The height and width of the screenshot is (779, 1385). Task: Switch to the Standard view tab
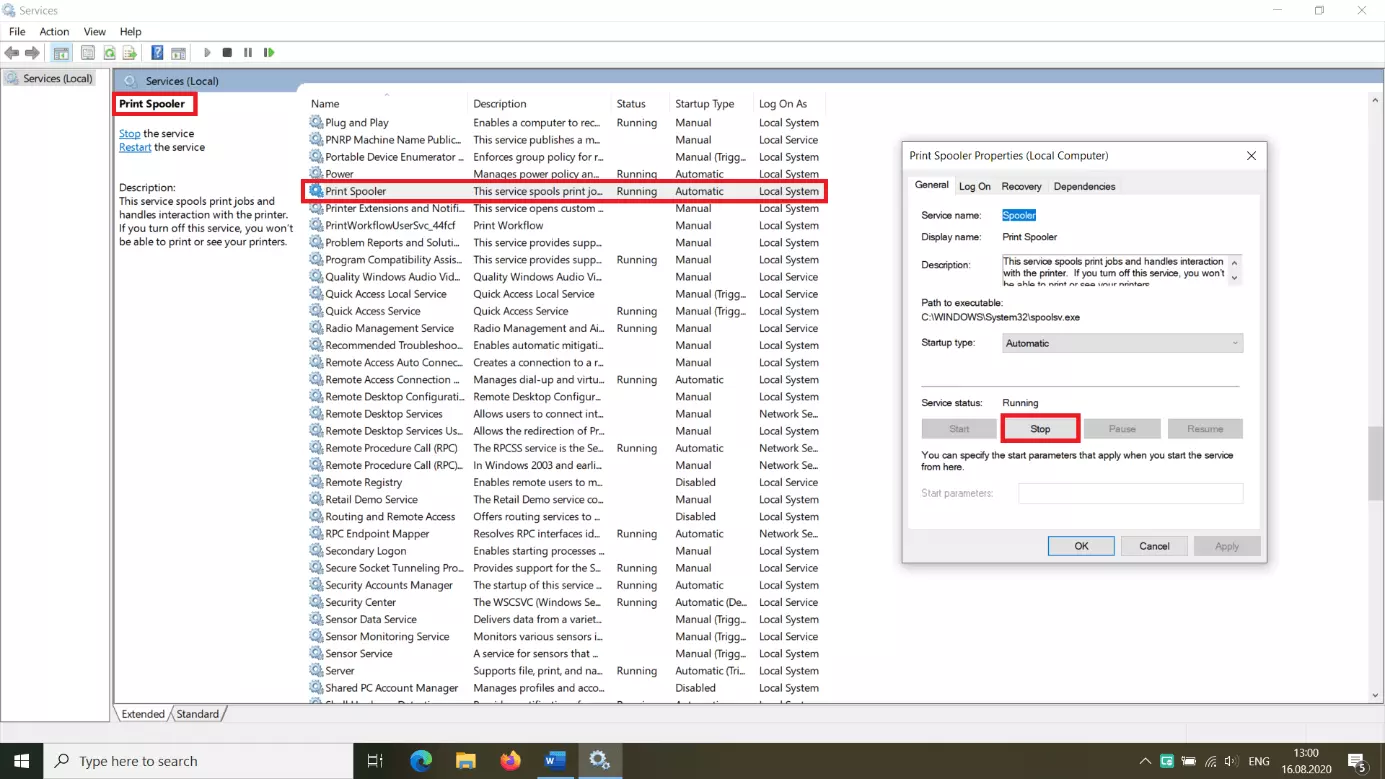click(198, 714)
